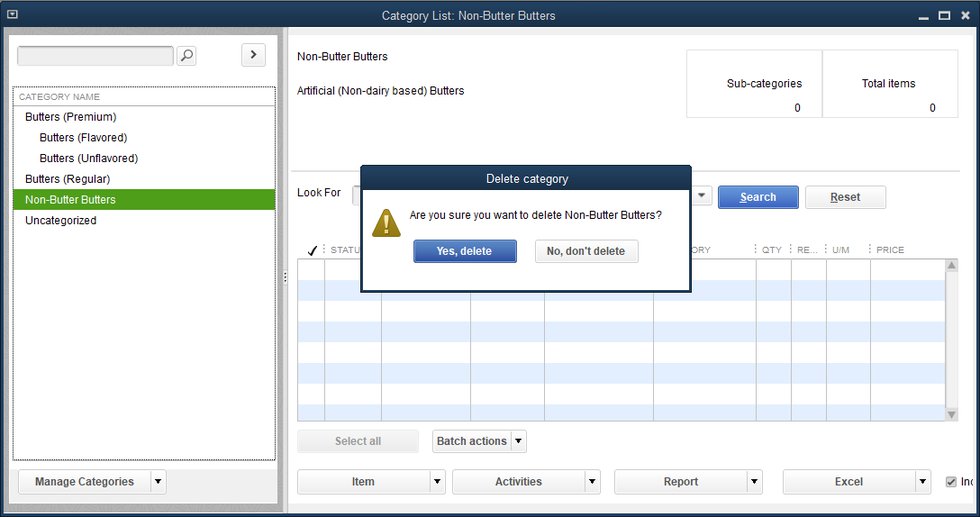The width and height of the screenshot is (980, 517).
Task: Click the panel splitter handle dots
Action: (285, 276)
